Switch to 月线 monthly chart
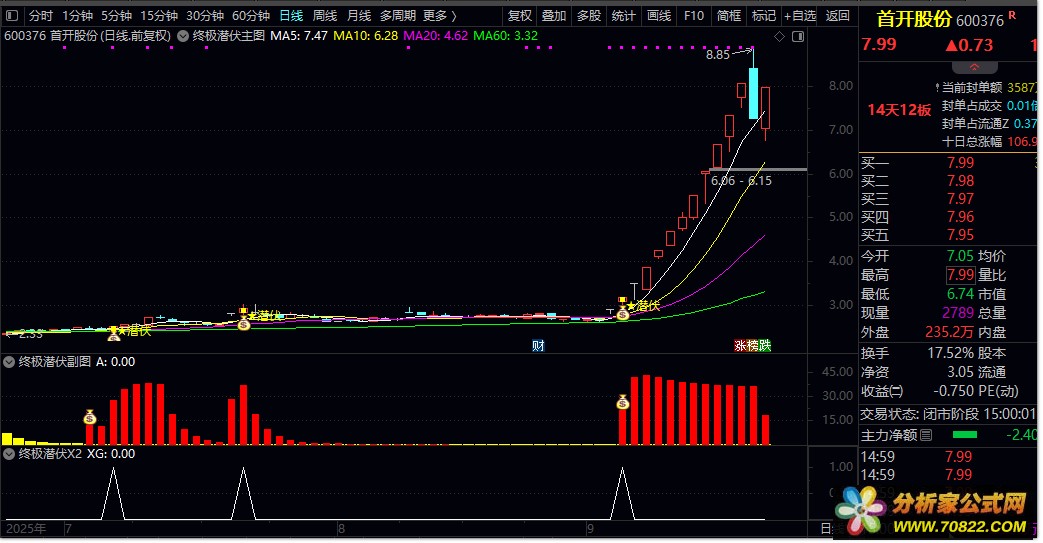The image size is (1043, 543). [359, 15]
